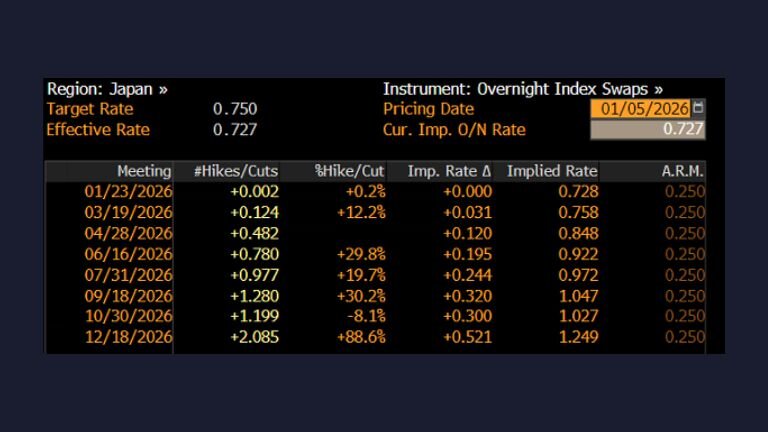Click implied rate 0.848
The height and width of the screenshot is (432, 768).
(x=578, y=233)
